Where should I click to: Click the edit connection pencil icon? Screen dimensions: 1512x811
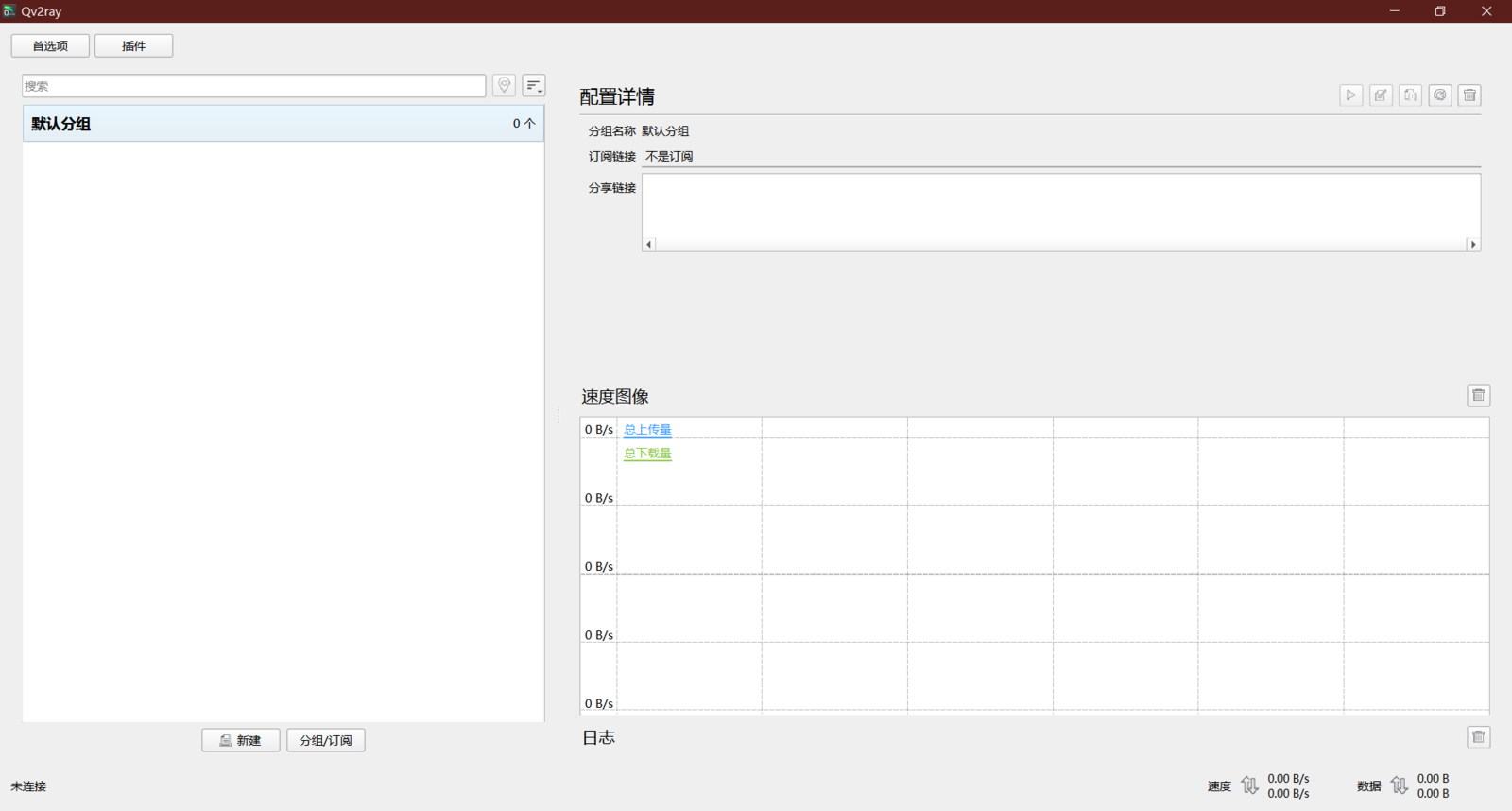point(1381,95)
